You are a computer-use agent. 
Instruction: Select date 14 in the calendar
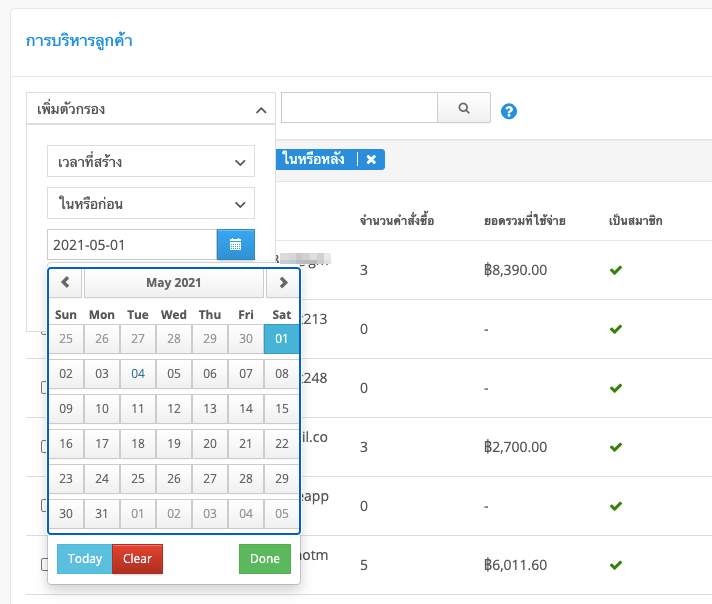click(246, 409)
